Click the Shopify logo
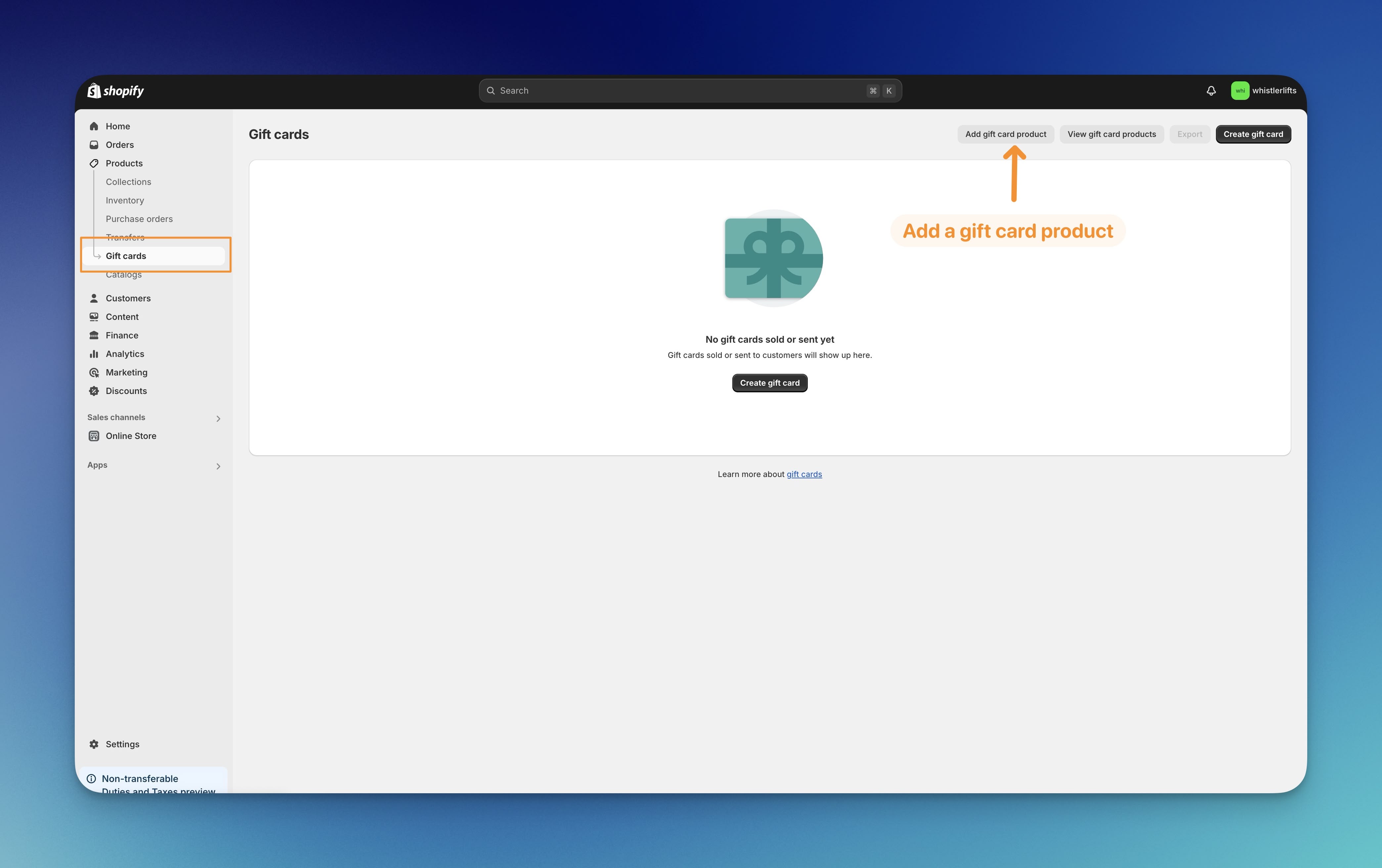 point(115,91)
